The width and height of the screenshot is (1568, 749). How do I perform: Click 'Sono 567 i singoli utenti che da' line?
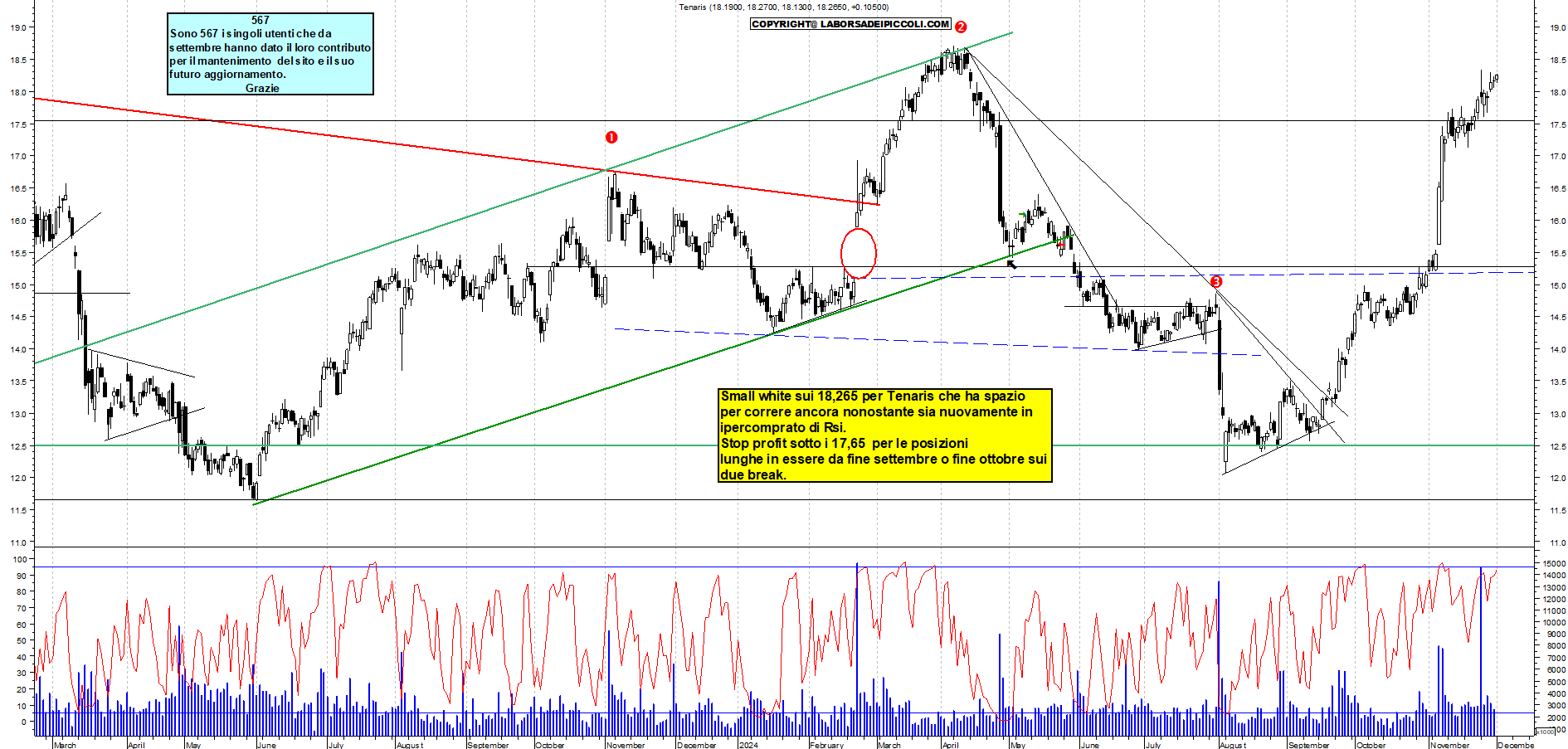pos(251,34)
